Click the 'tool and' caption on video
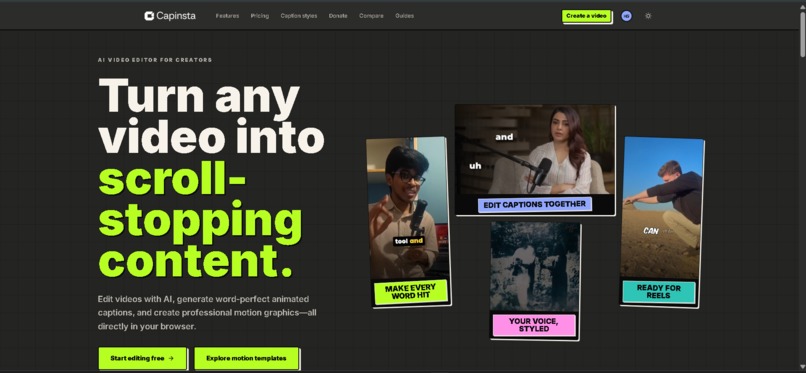 [x=409, y=240]
